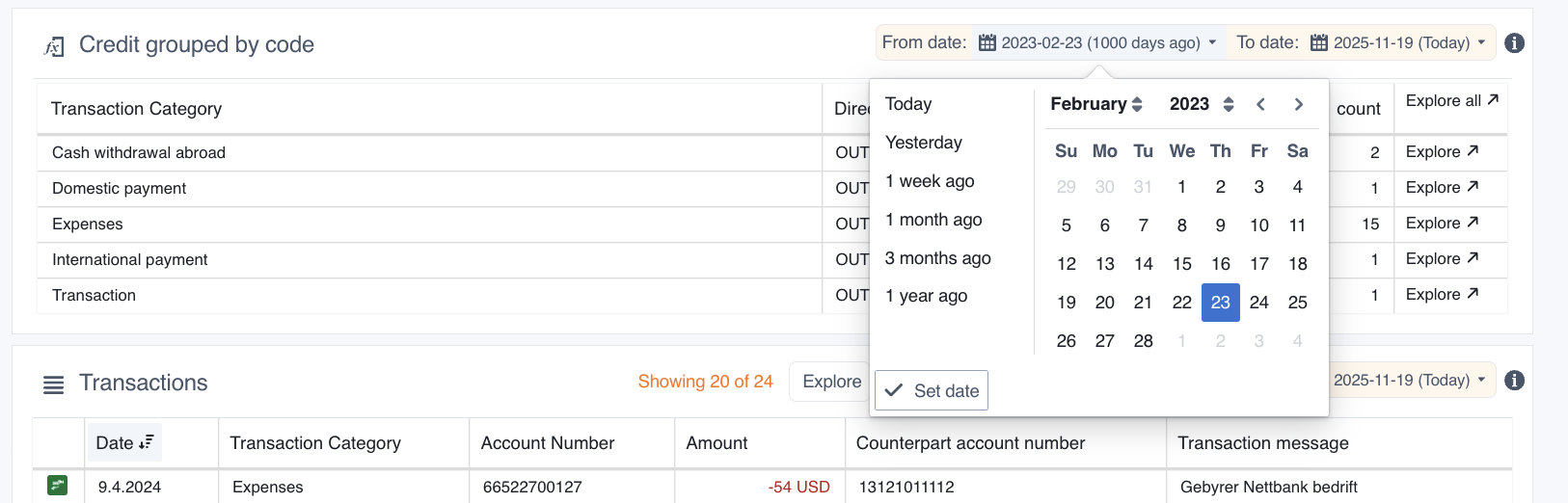Adjust the year 2023 stepper
This screenshot has height=503, width=1568.
pyautogui.click(x=1228, y=104)
